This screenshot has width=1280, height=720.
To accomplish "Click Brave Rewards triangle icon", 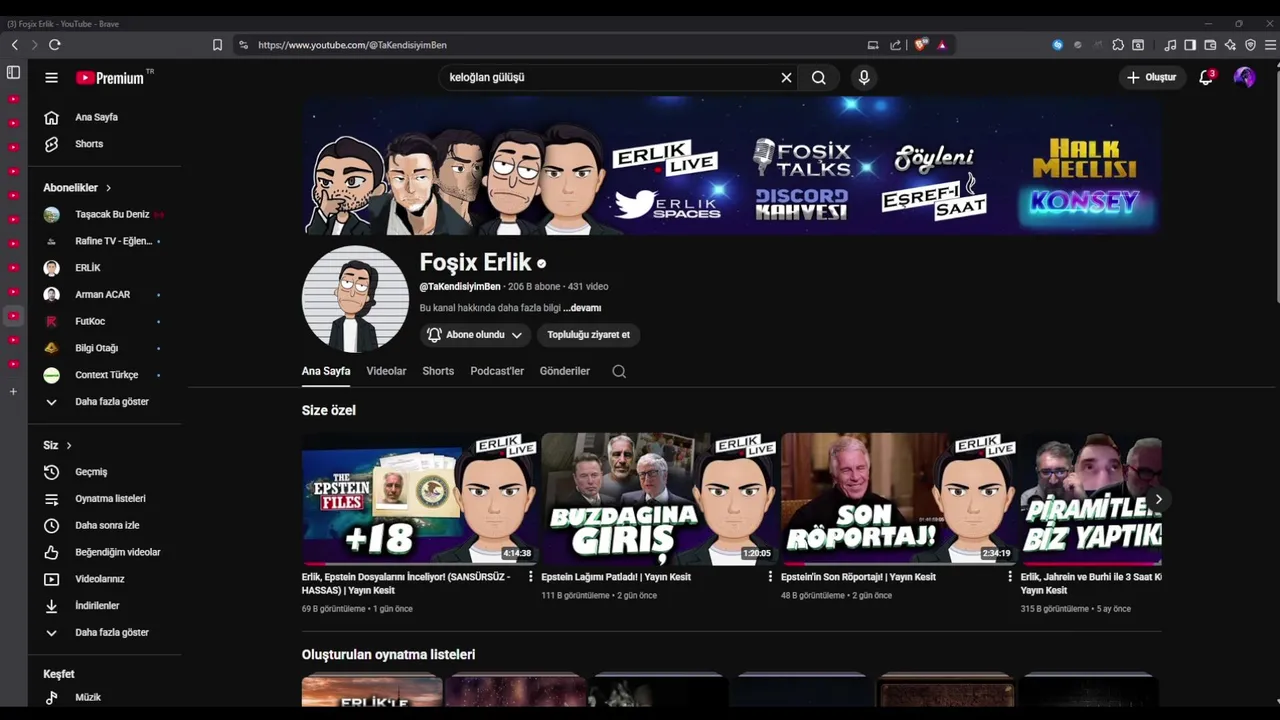I will coord(942,45).
